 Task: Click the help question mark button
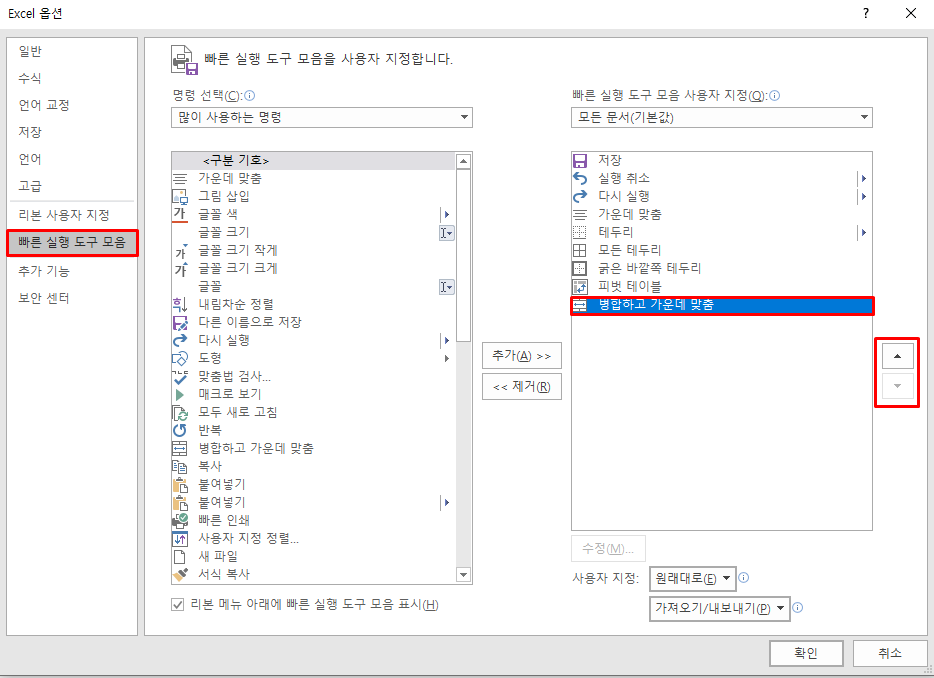coord(865,13)
